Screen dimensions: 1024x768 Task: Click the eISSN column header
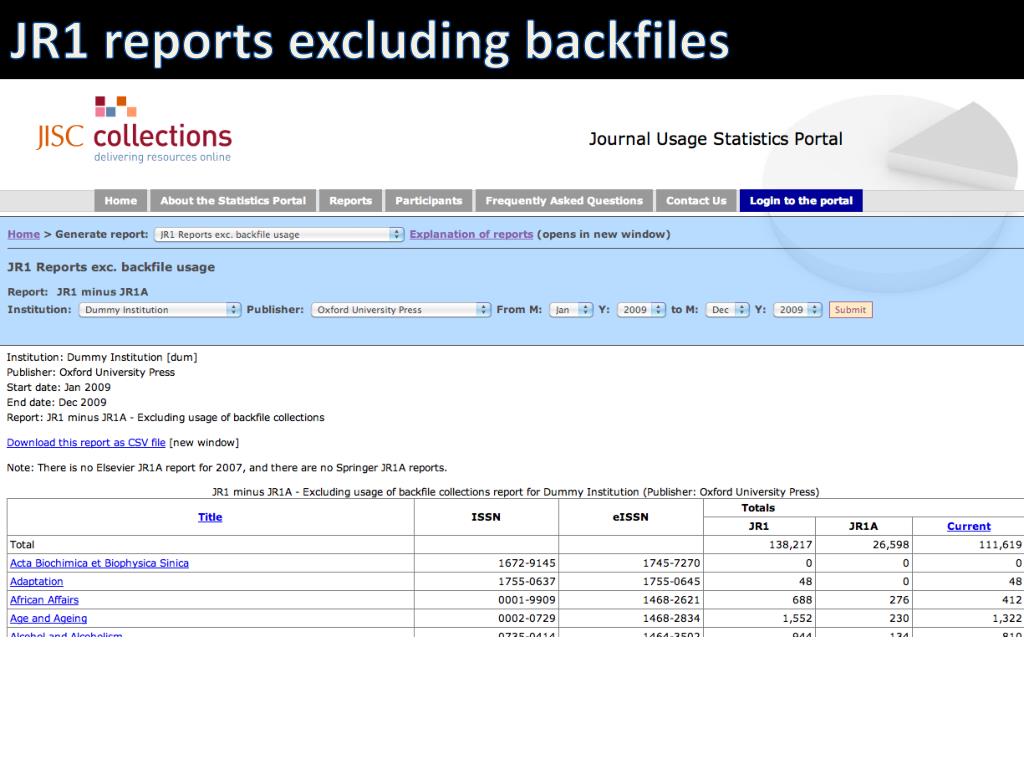(630, 517)
